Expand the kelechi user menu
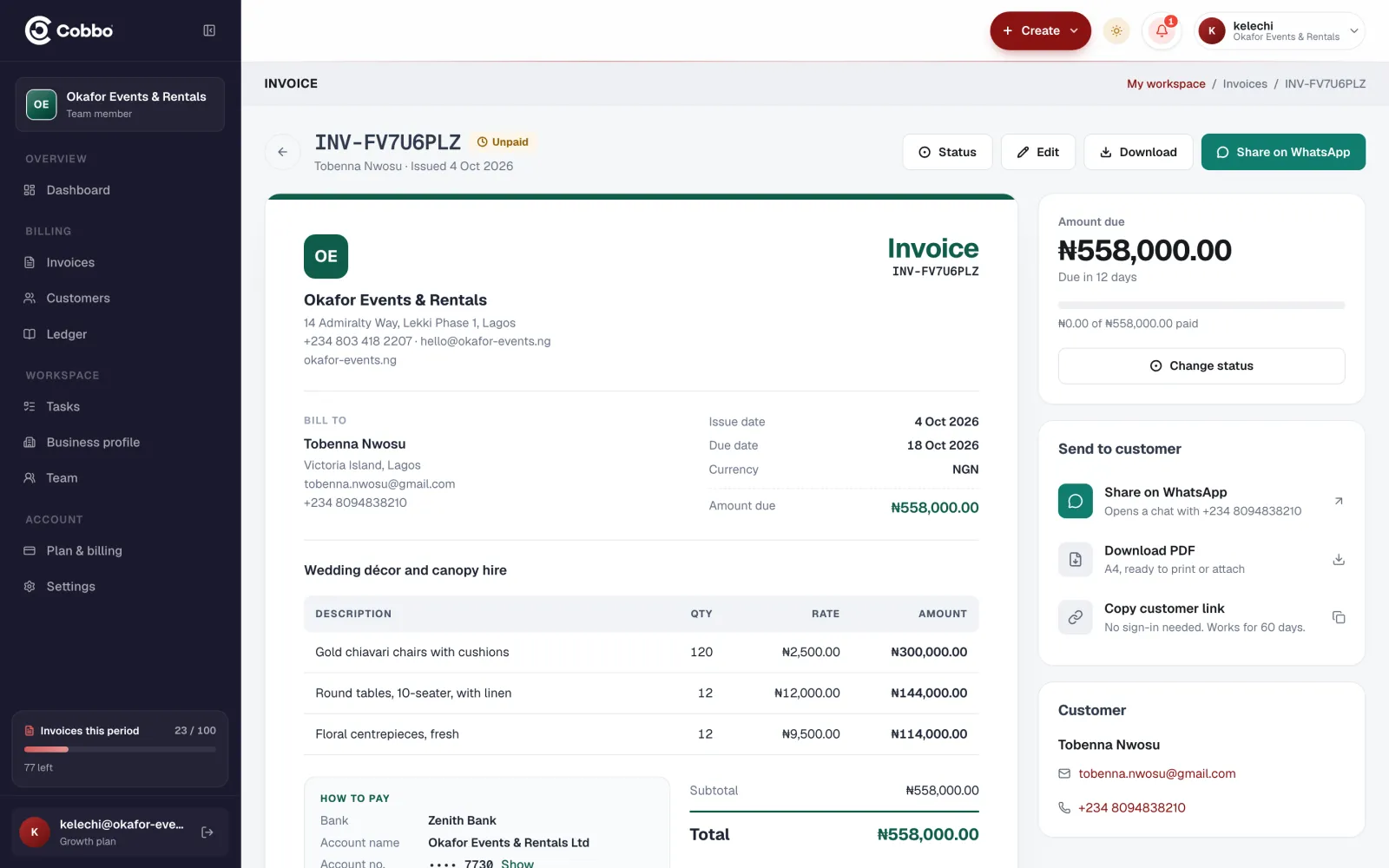Image resolution: width=1389 pixels, height=868 pixels. 1279,30
